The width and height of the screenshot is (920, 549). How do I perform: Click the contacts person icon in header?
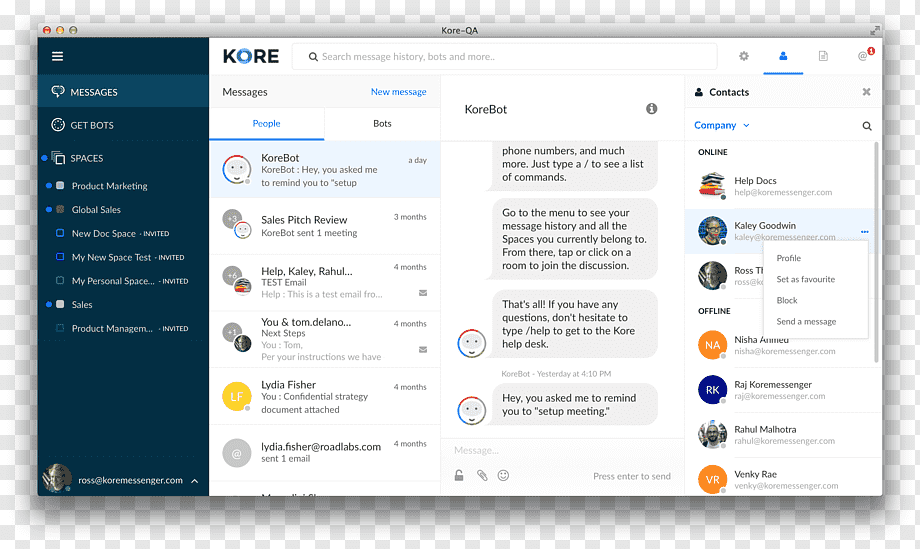pyautogui.click(x=783, y=56)
